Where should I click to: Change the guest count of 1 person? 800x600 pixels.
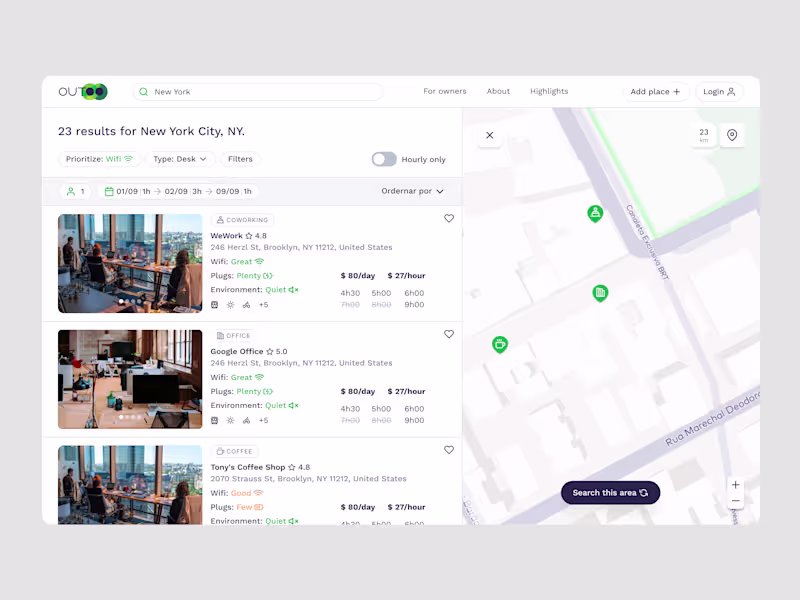point(76,191)
